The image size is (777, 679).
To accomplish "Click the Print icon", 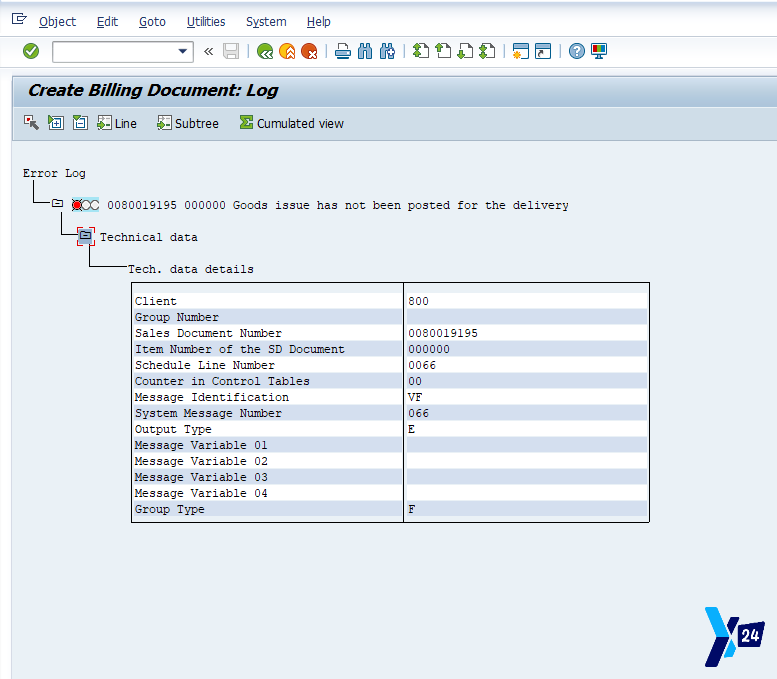I will (342, 51).
